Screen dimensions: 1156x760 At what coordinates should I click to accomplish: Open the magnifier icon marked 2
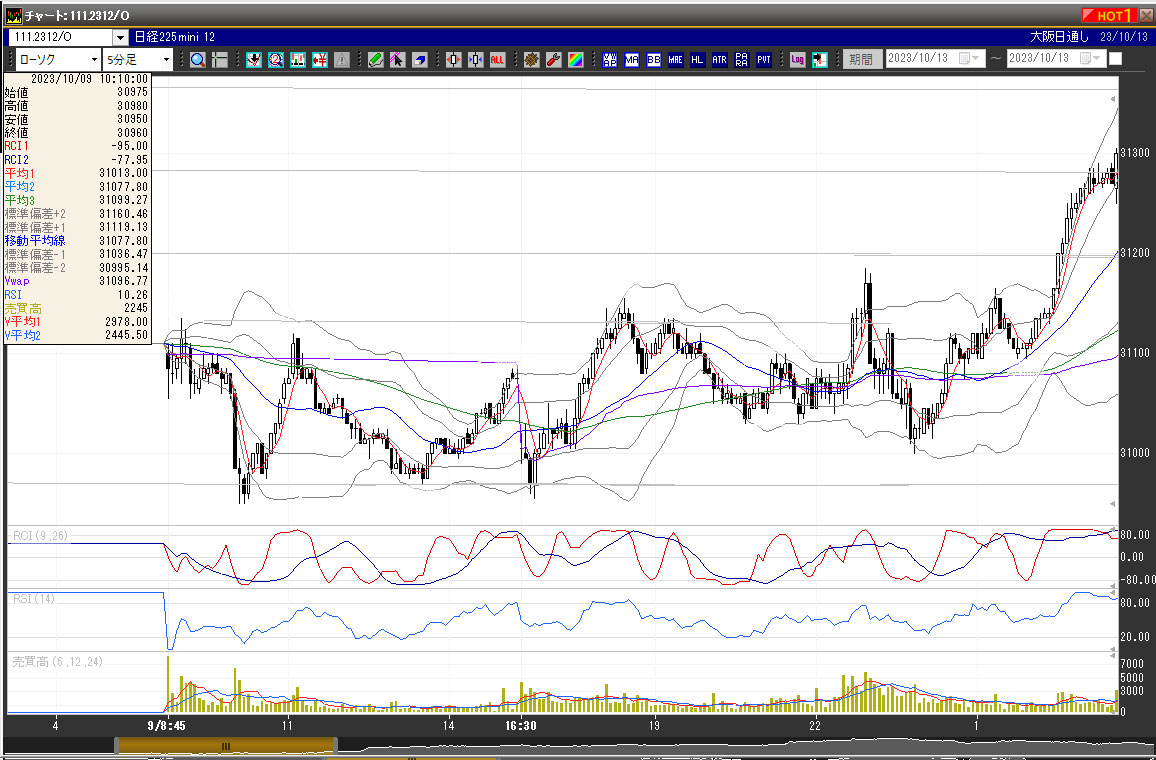[276, 60]
